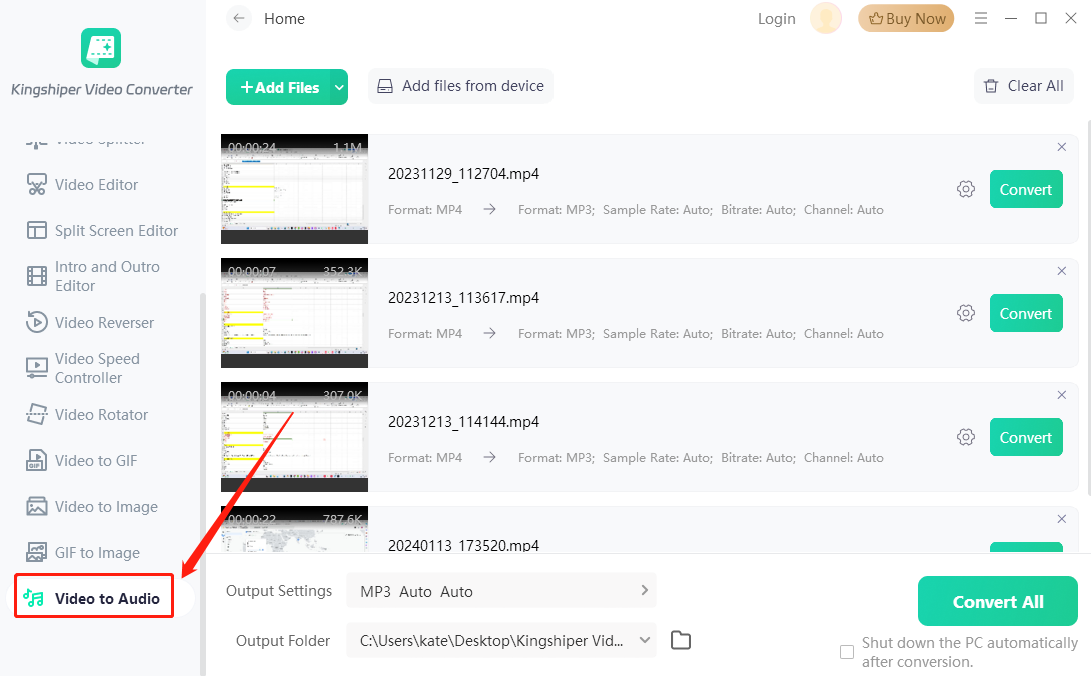Enable shut down PC after conversion checkbox
1091x676 pixels.
pos(847,652)
